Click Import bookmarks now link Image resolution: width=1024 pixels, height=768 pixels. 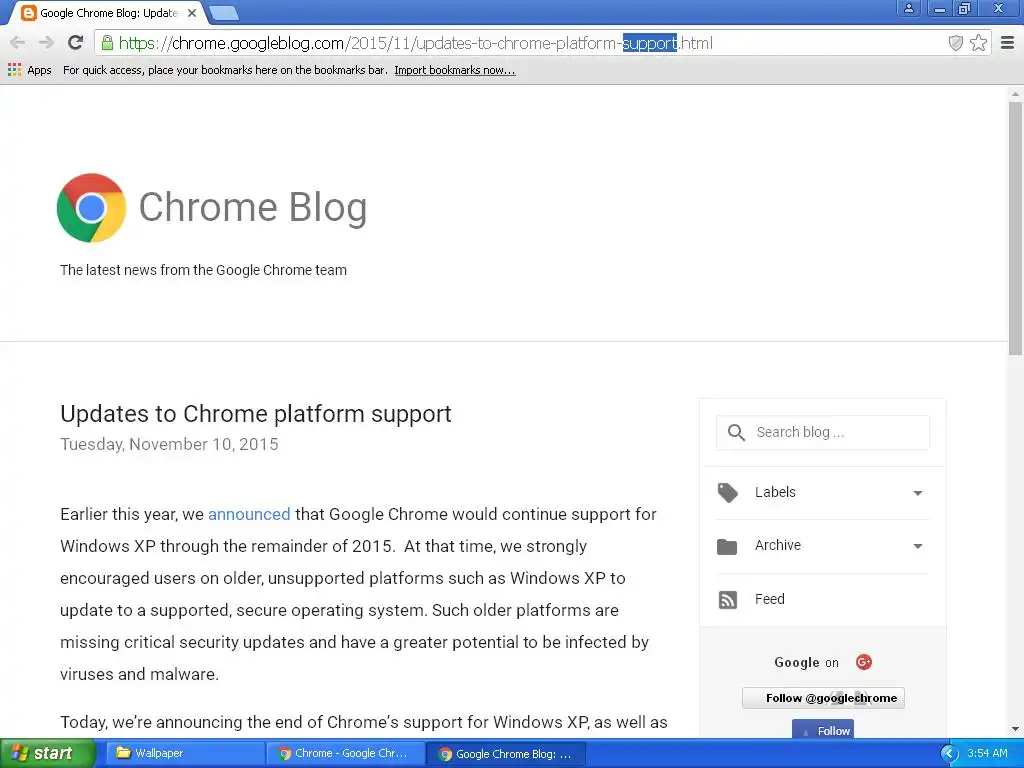coord(455,70)
